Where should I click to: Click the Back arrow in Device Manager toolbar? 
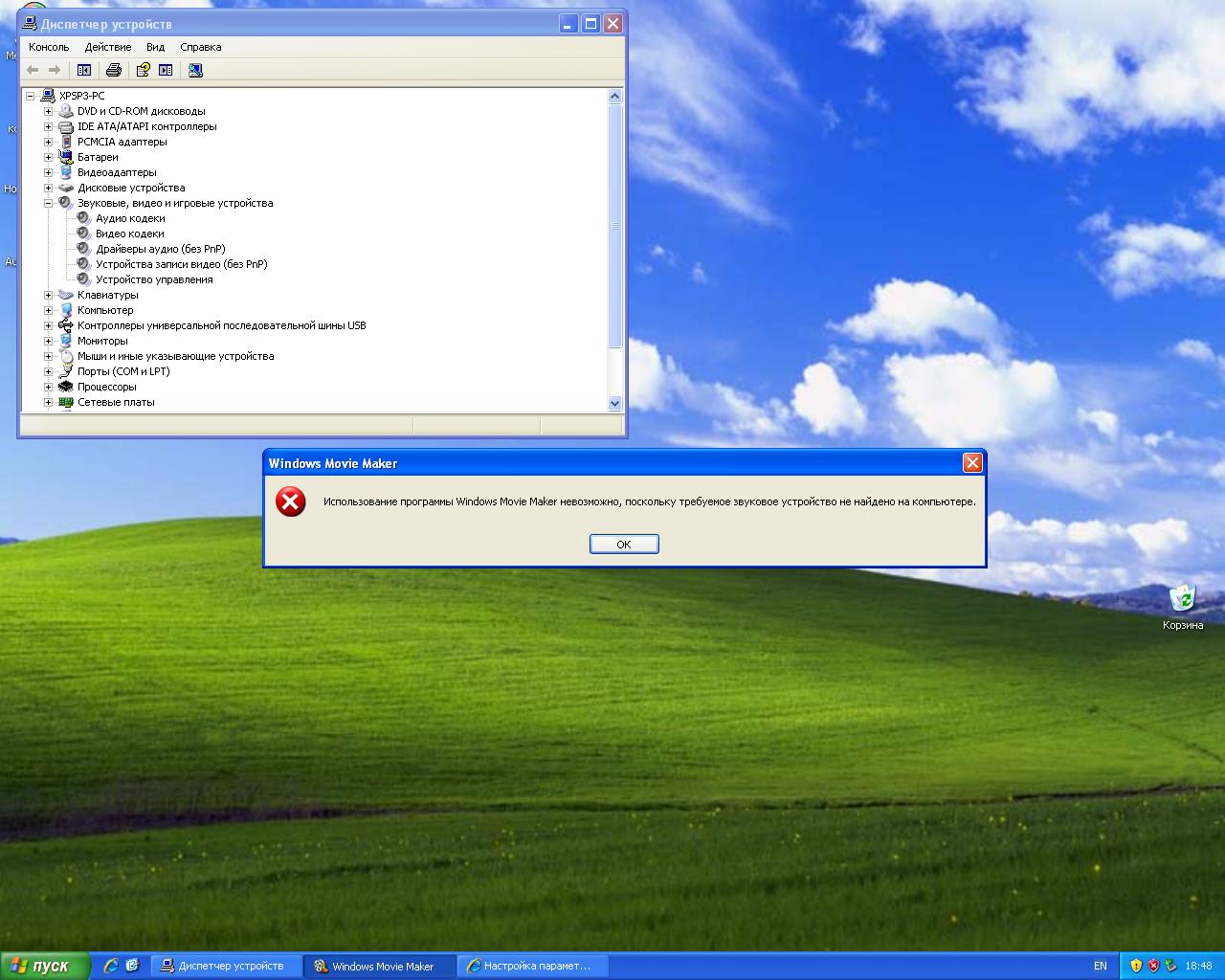pyautogui.click(x=33, y=70)
